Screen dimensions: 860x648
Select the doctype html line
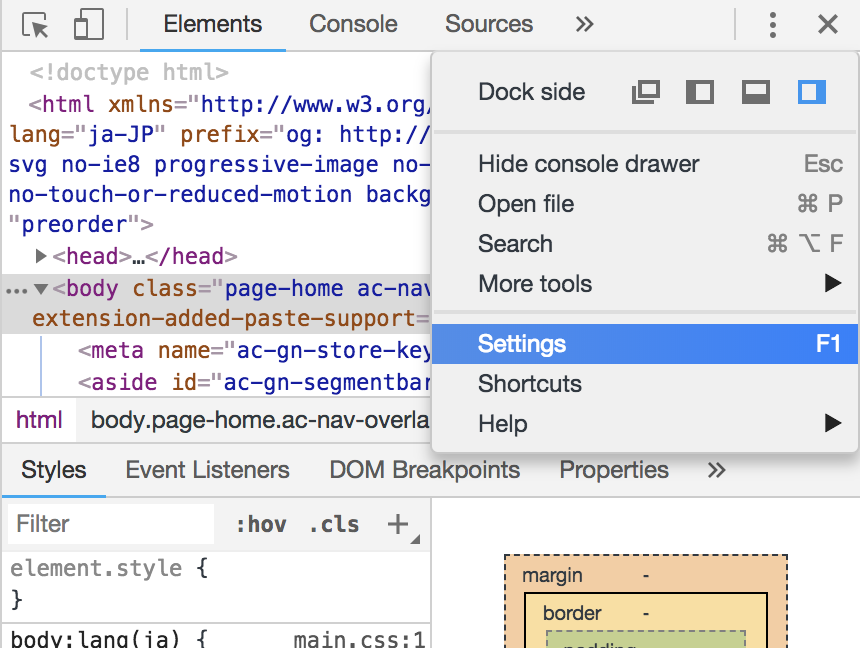pyautogui.click(x=129, y=72)
